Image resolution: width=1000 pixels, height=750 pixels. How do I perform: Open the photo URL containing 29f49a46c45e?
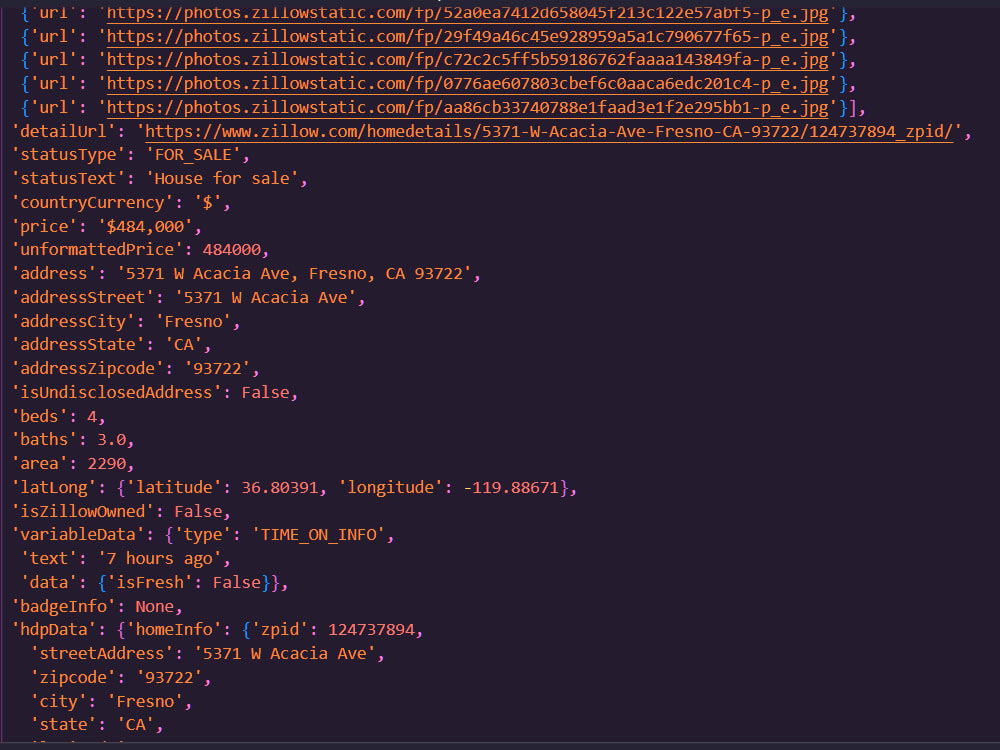tap(467, 36)
